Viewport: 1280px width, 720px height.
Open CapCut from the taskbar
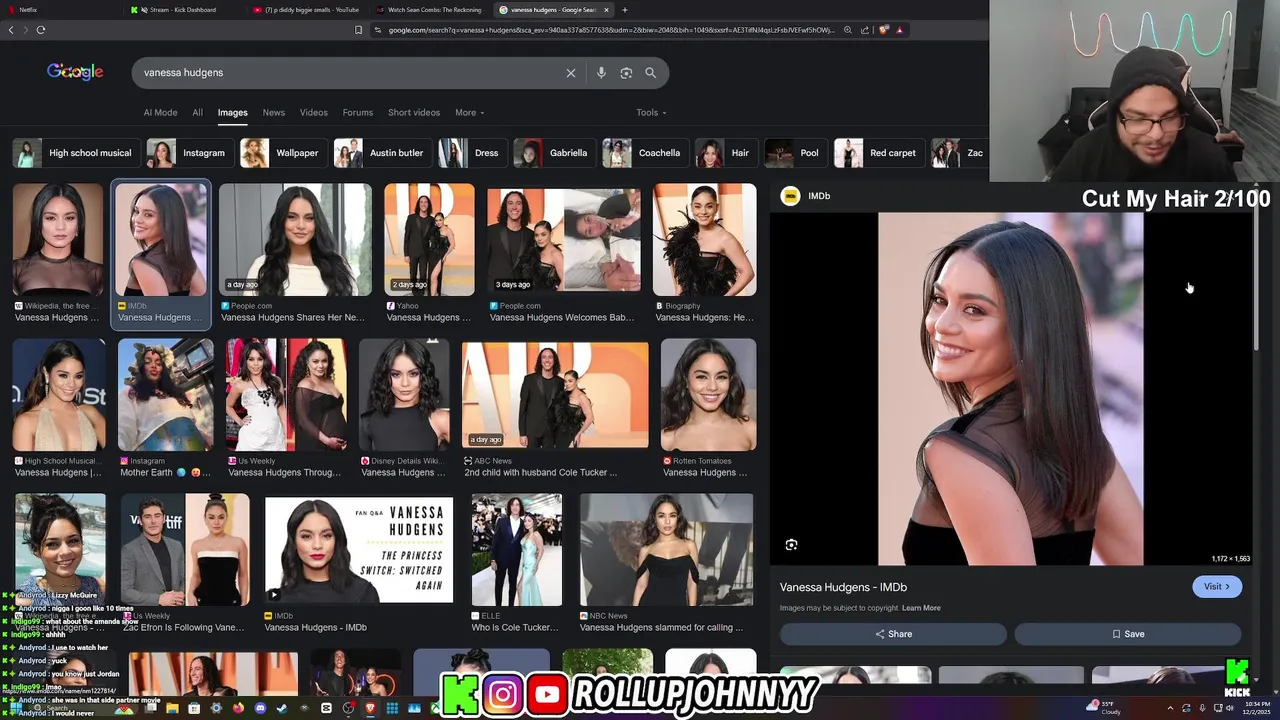tap(326, 708)
